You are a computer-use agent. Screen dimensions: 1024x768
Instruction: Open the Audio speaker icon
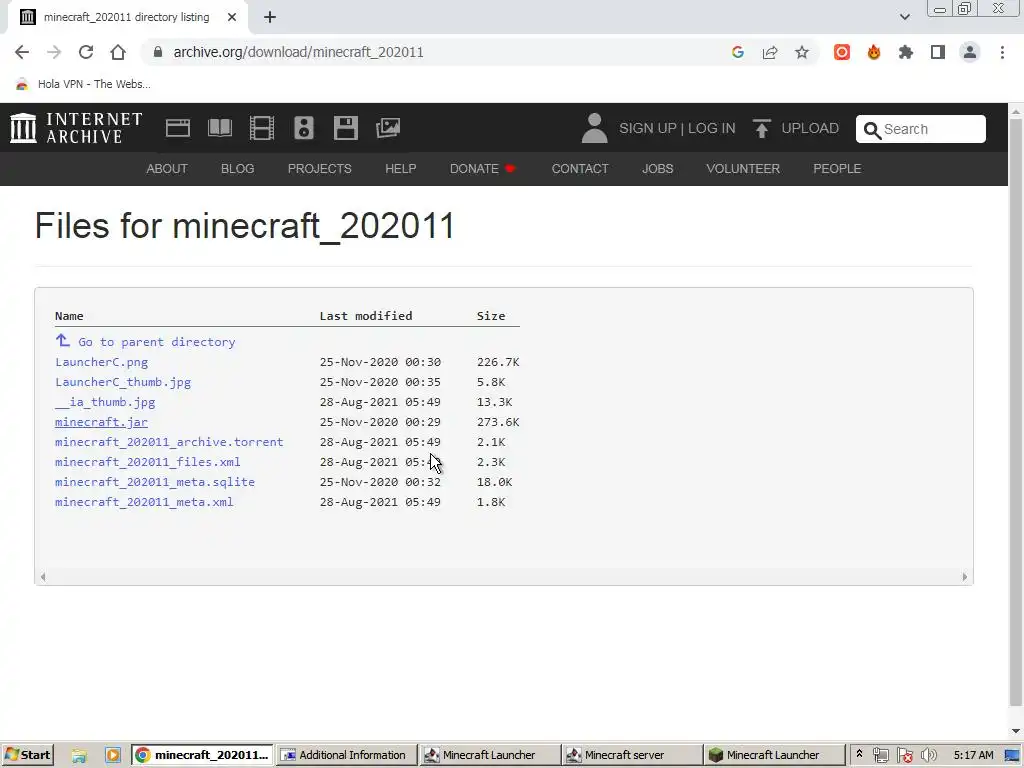[x=304, y=128]
